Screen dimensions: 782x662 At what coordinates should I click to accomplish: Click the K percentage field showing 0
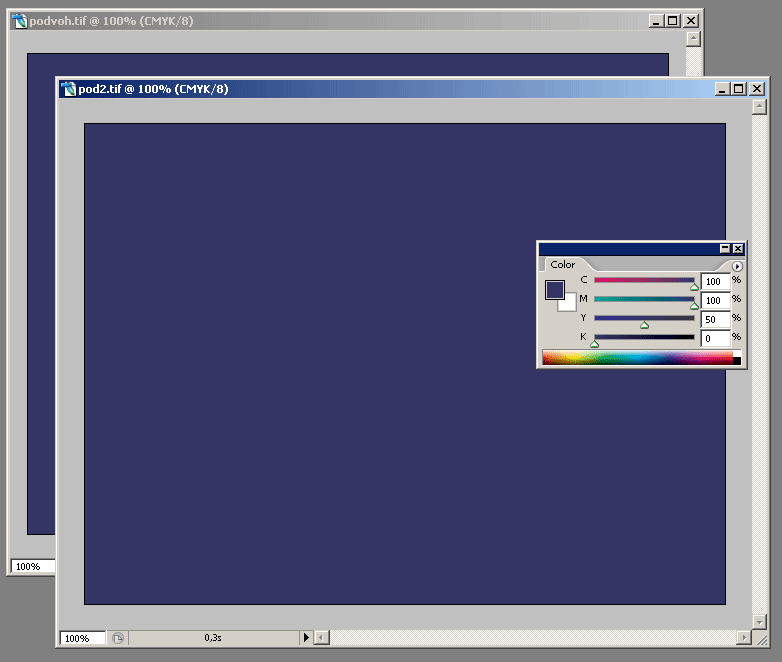tap(715, 338)
